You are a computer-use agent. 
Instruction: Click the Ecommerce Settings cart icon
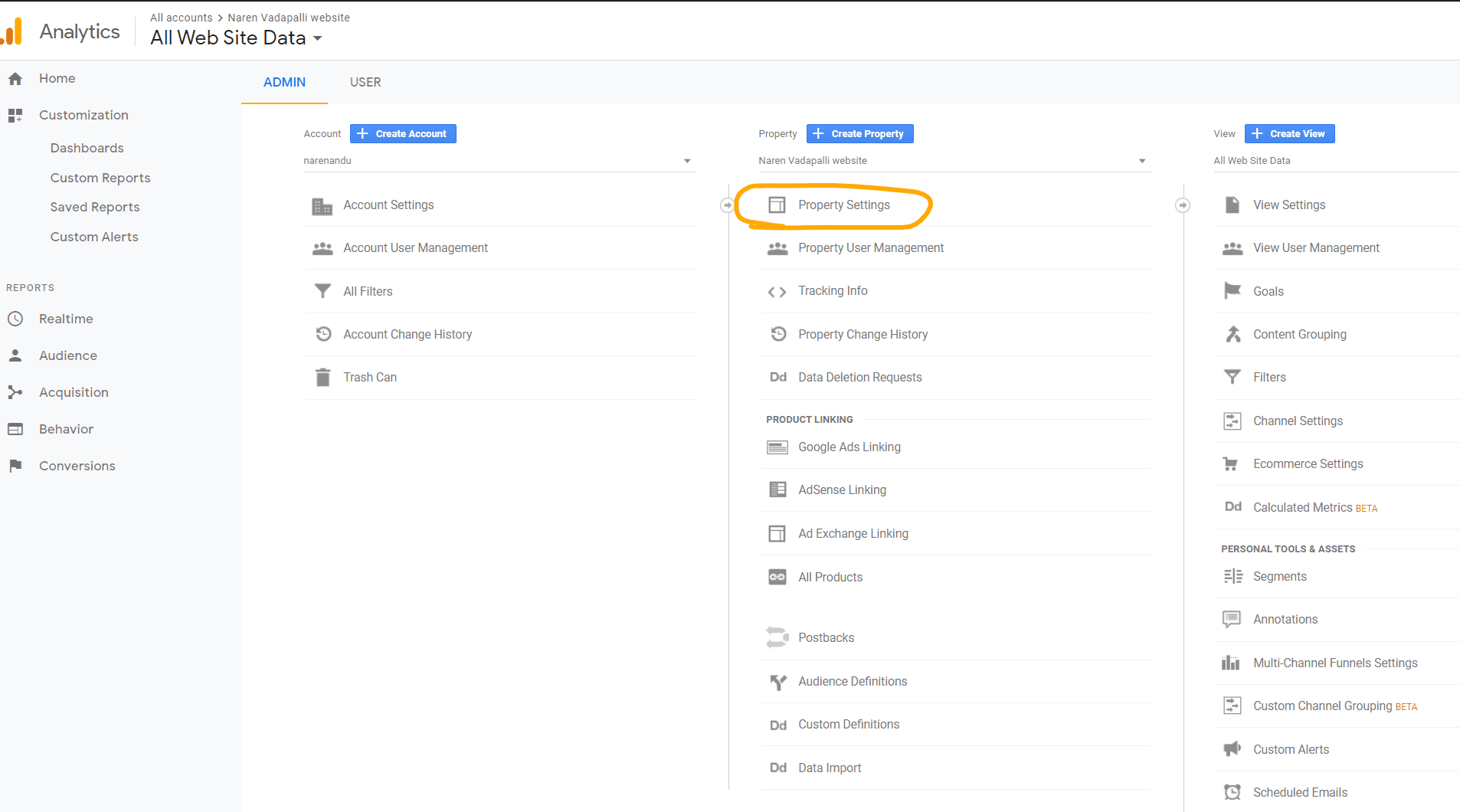(x=1231, y=464)
